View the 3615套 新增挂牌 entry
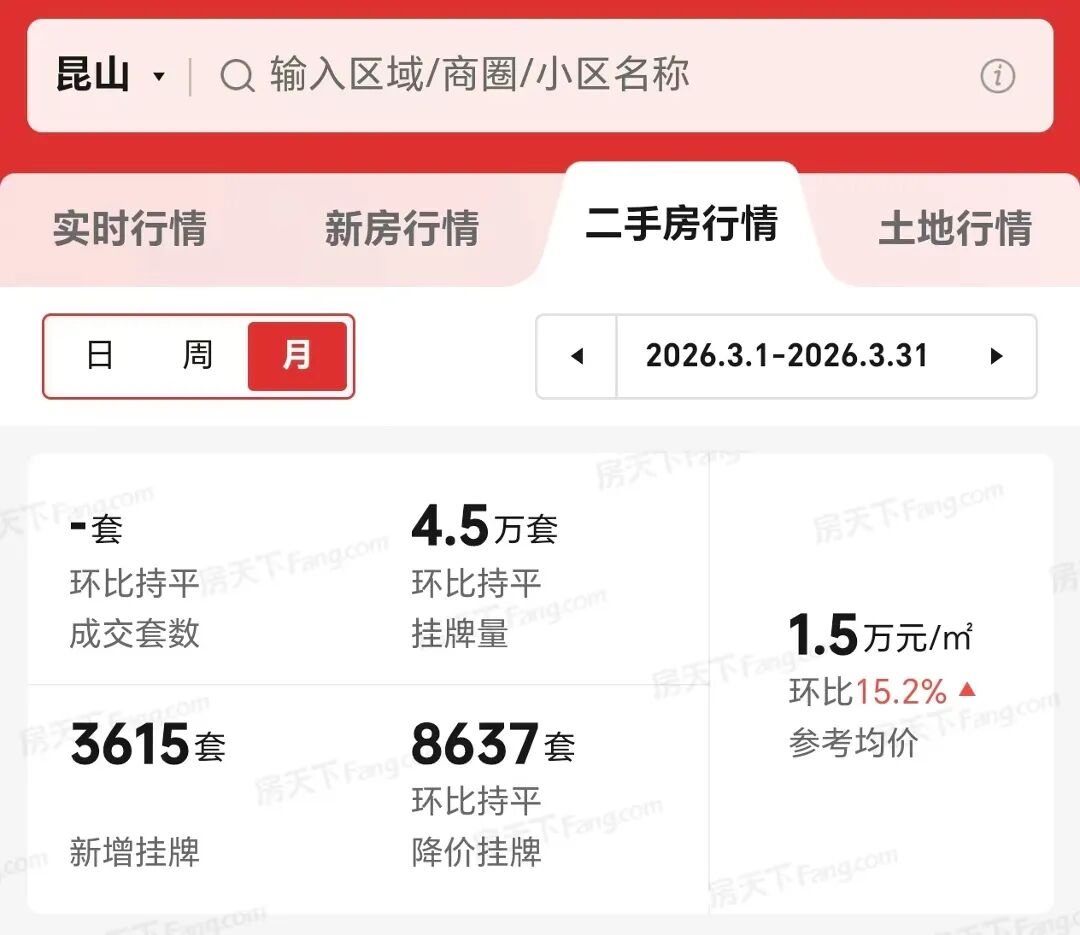 [148, 795]
